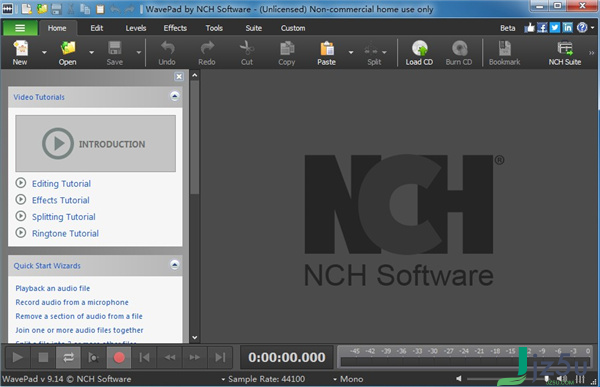
Task: Open the Splitting Tutorial link
Action: click(64, 217)
